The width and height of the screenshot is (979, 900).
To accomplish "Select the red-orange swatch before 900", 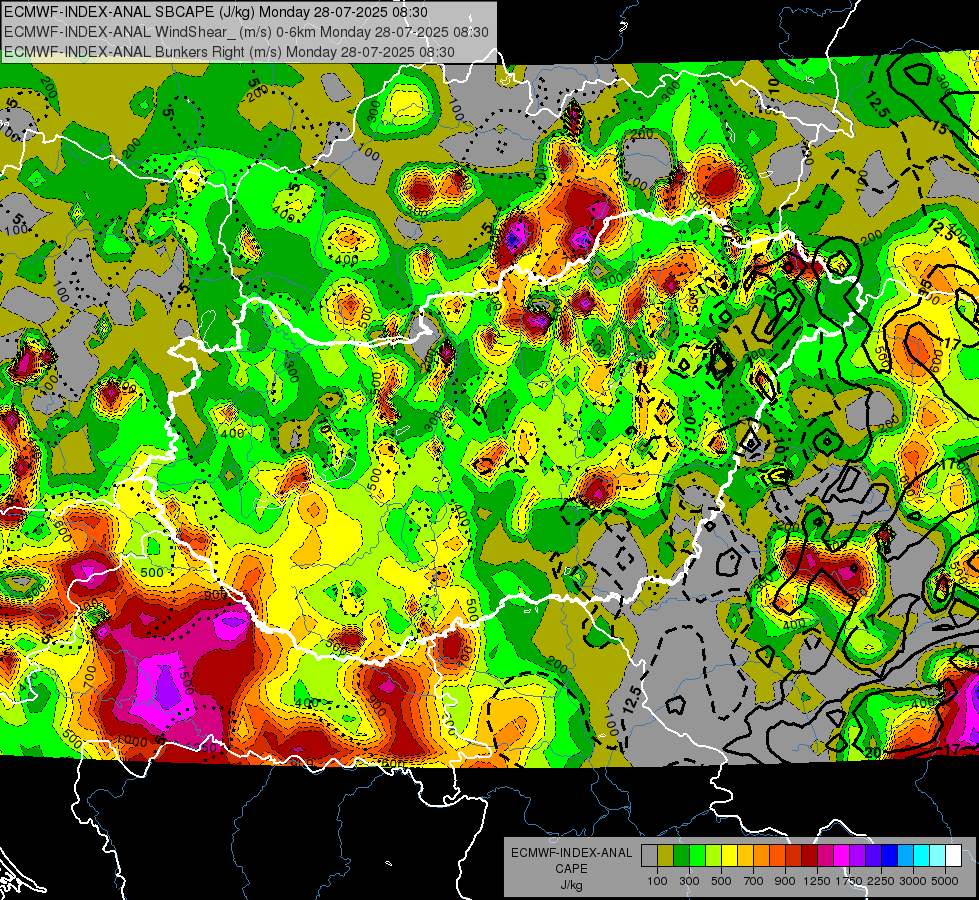I will (778, 856).
